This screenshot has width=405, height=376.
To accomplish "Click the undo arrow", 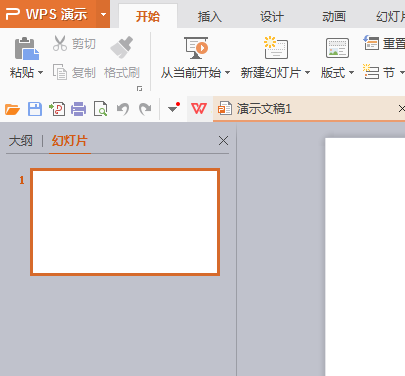I will (123, 109).
